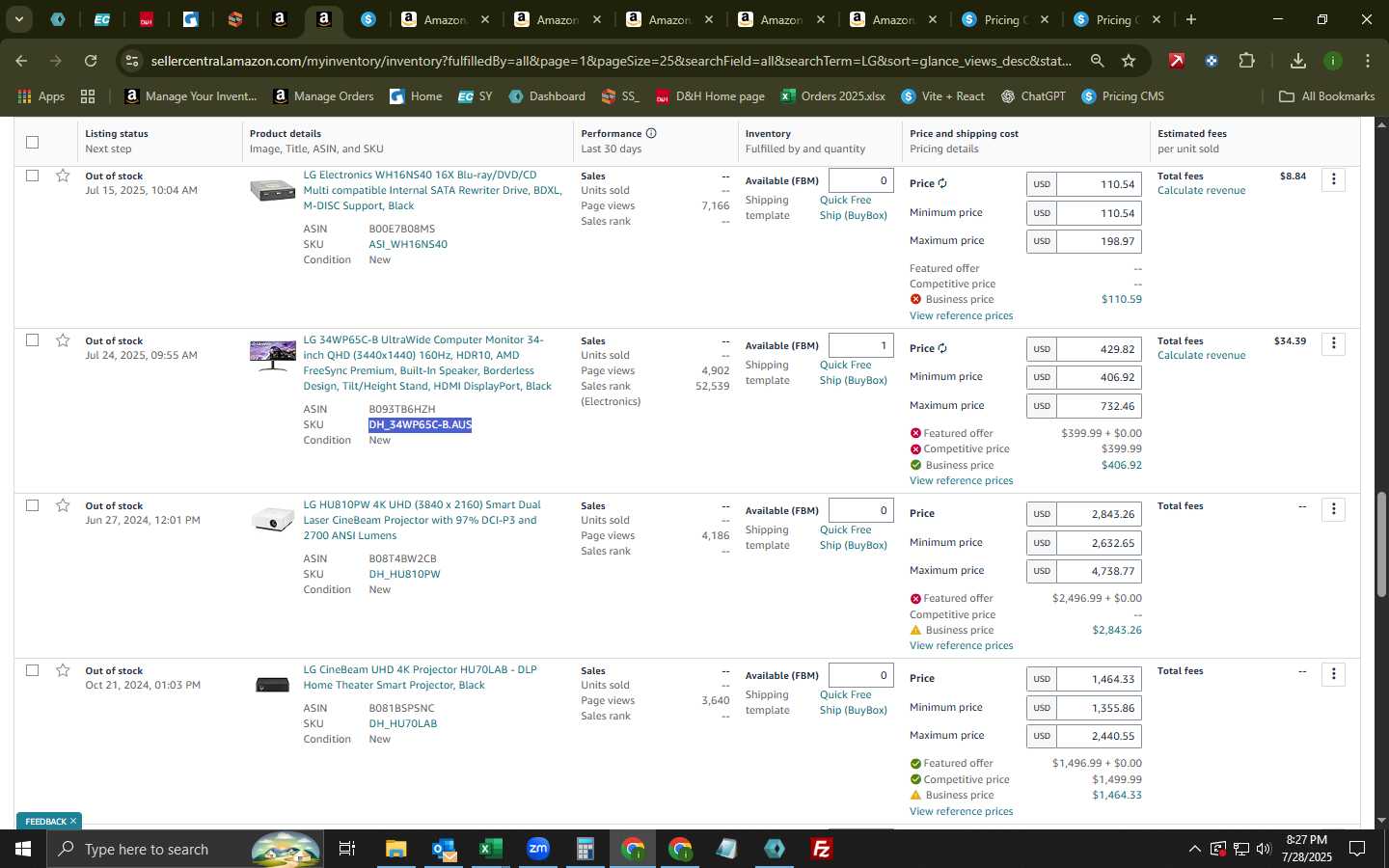Open the Chrome three-dot menu
Image resolution: width=1389 pixels, height=868 pixels.
point(1368,61)
